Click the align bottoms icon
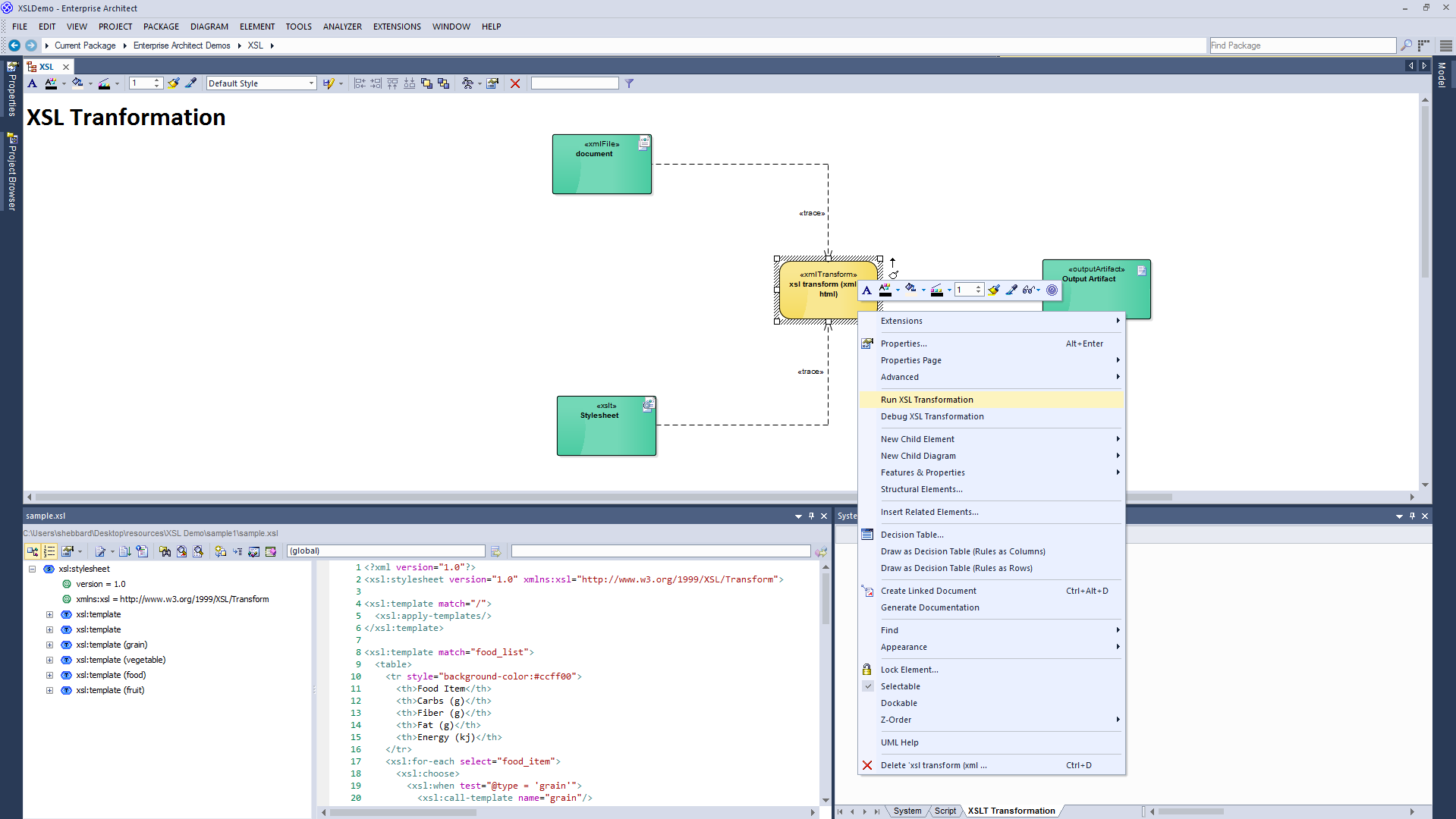The image size is (1456, 819). click(x=410, y=83)
